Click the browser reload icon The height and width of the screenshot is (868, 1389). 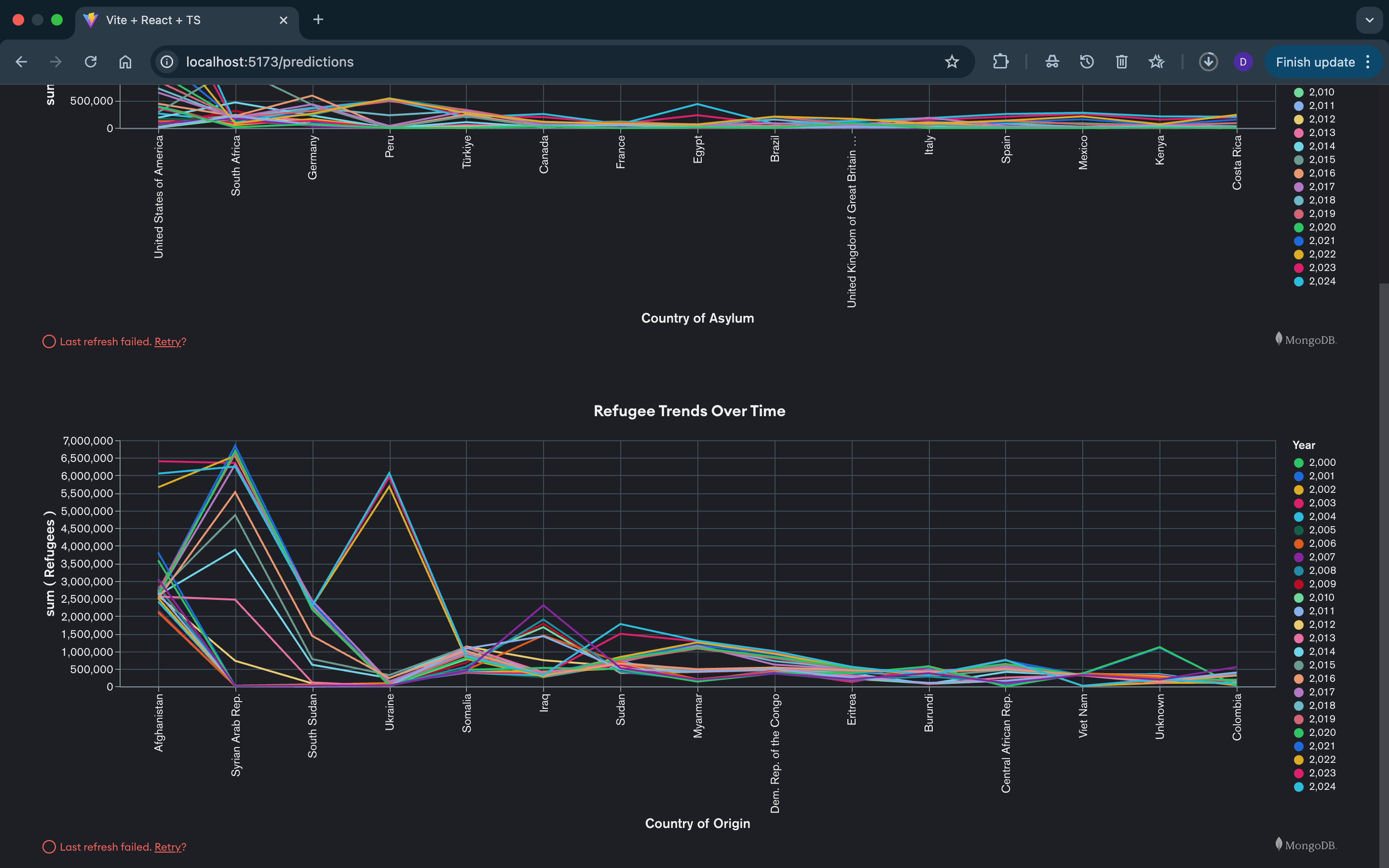91,62
